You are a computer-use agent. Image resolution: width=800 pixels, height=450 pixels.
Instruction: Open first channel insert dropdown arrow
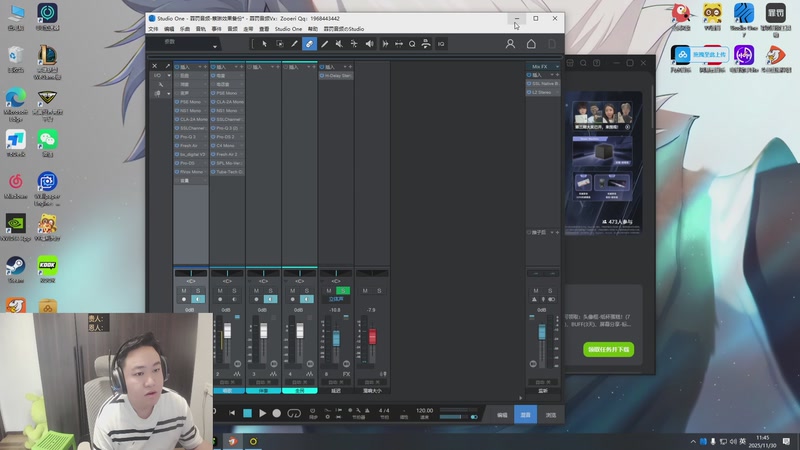[200, 67]
